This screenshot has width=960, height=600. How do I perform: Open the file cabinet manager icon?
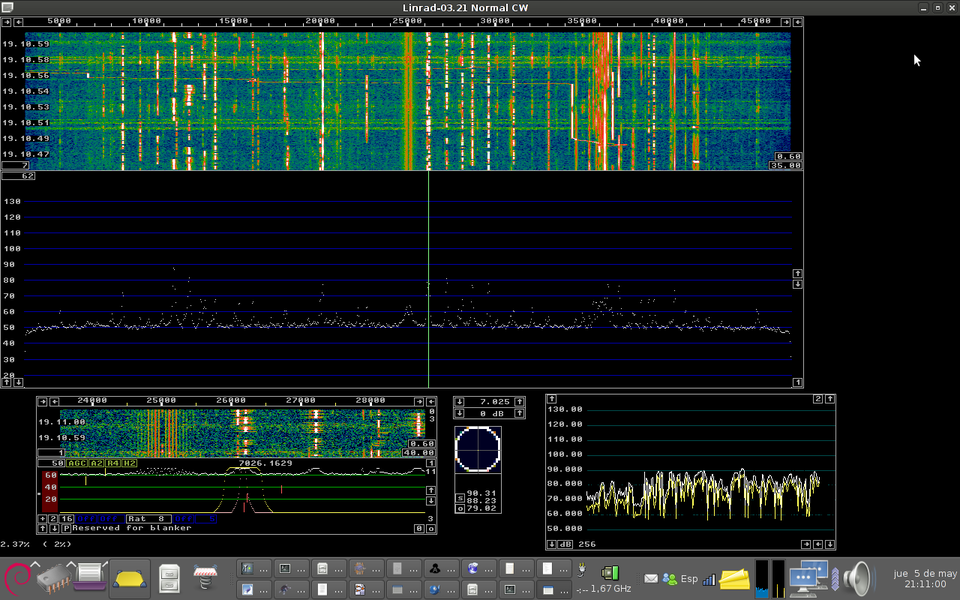[170, 578]
